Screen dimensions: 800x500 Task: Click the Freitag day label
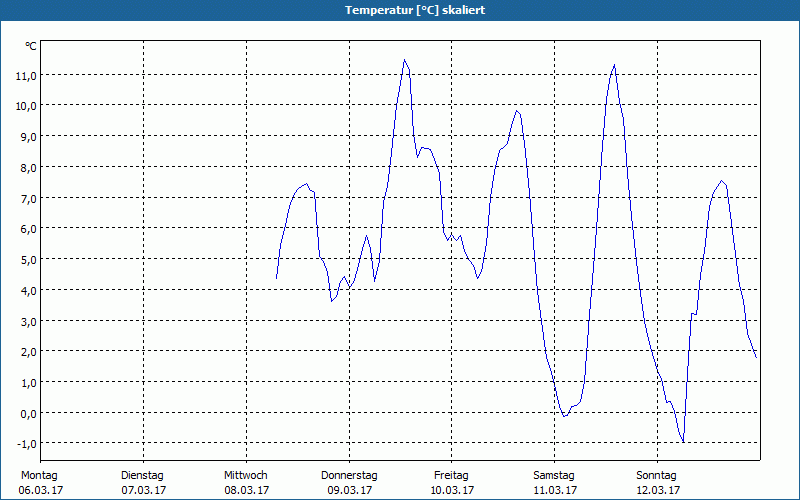(452, 476)
